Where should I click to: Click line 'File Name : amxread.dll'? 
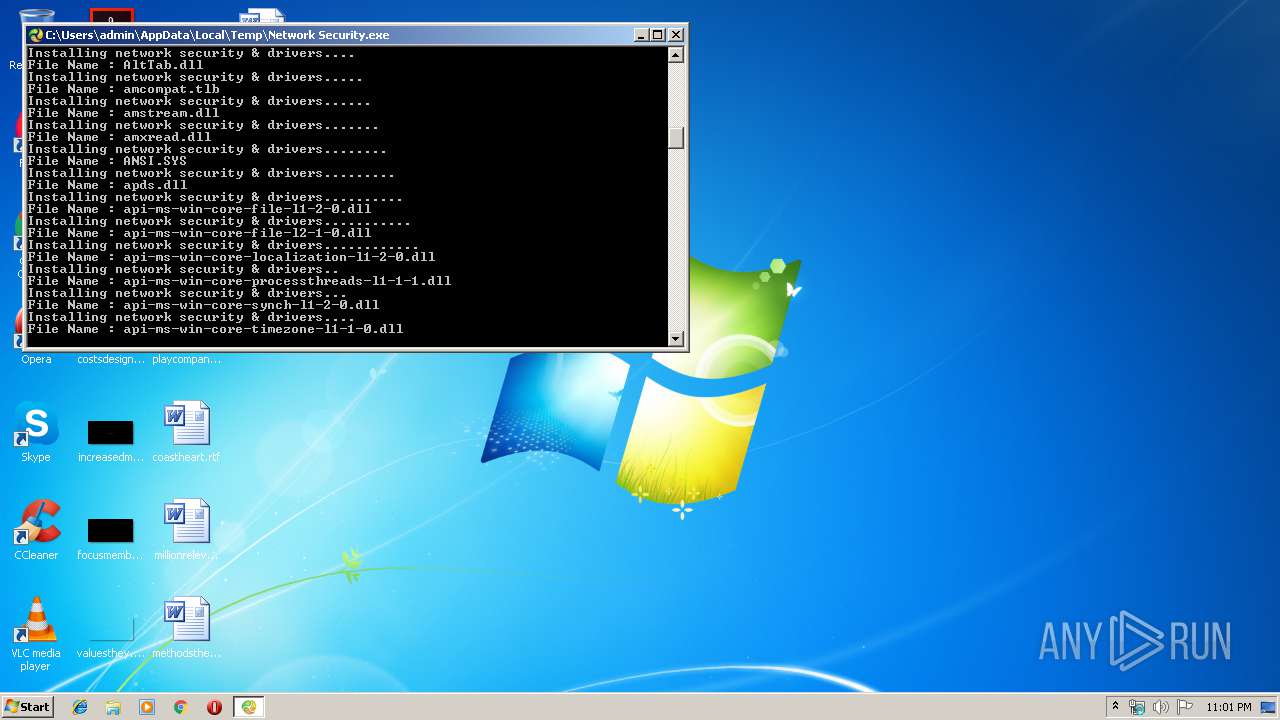[119, 137]
